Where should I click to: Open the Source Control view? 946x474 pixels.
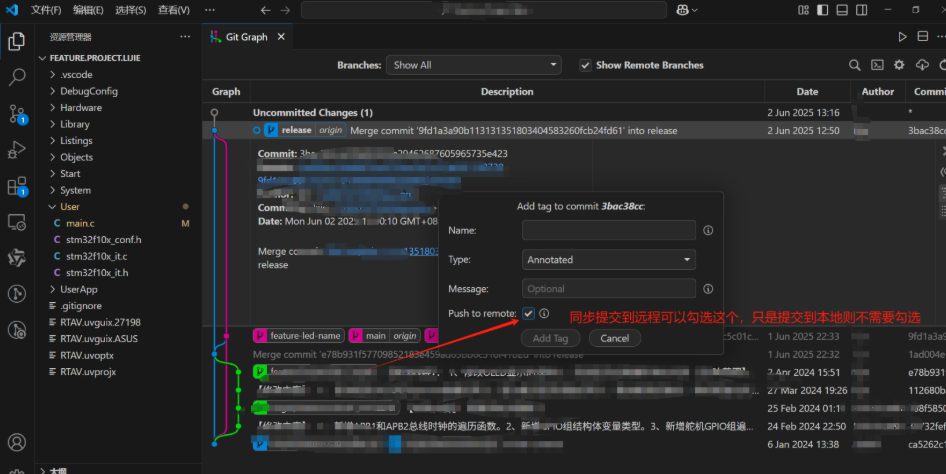(17, 113)
